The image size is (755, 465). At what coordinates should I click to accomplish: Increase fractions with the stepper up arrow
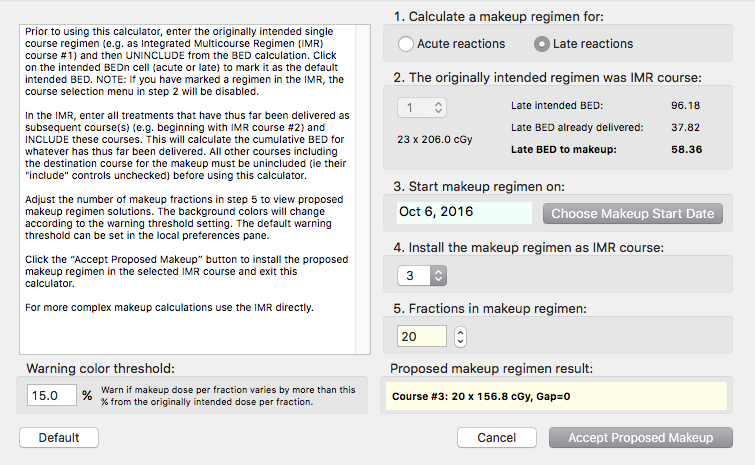[x=460, y=332]
